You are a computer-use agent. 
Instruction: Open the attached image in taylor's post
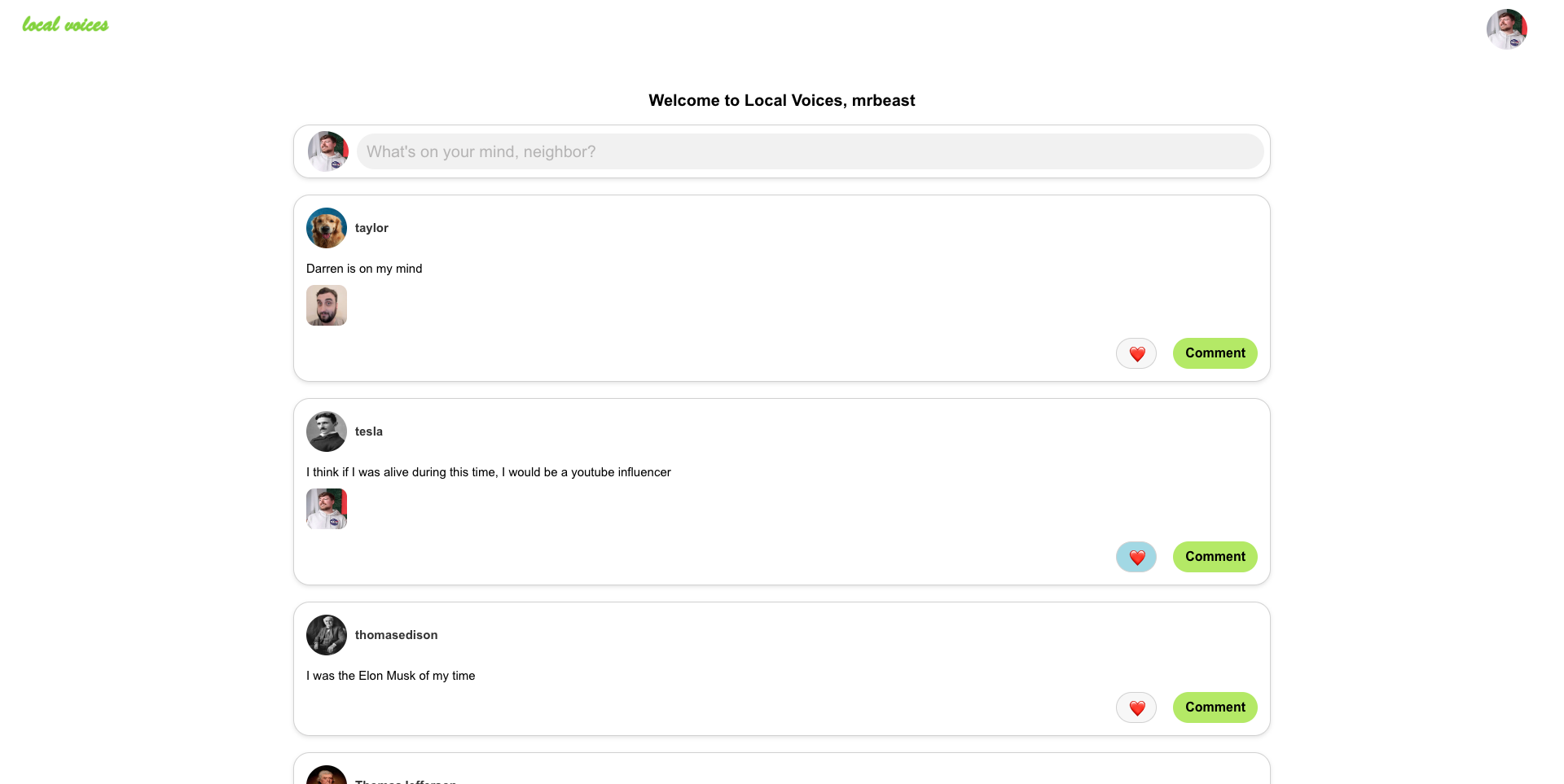click(327, 305)
